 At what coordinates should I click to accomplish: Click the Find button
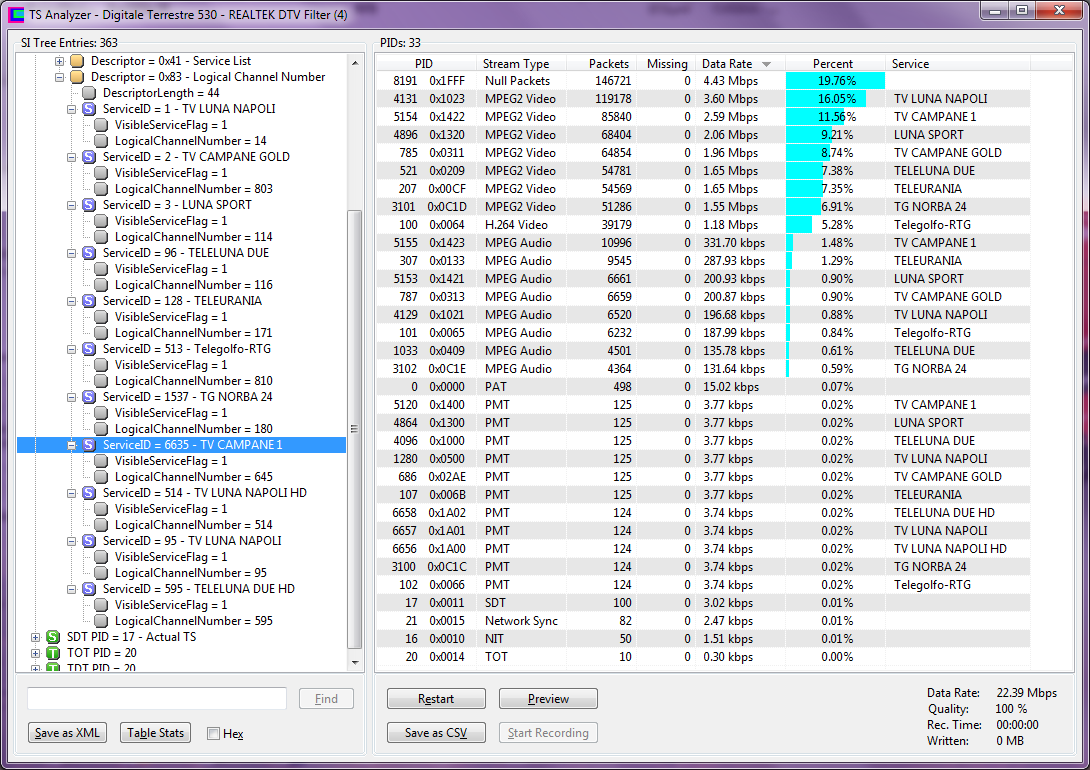click(326, 698)
